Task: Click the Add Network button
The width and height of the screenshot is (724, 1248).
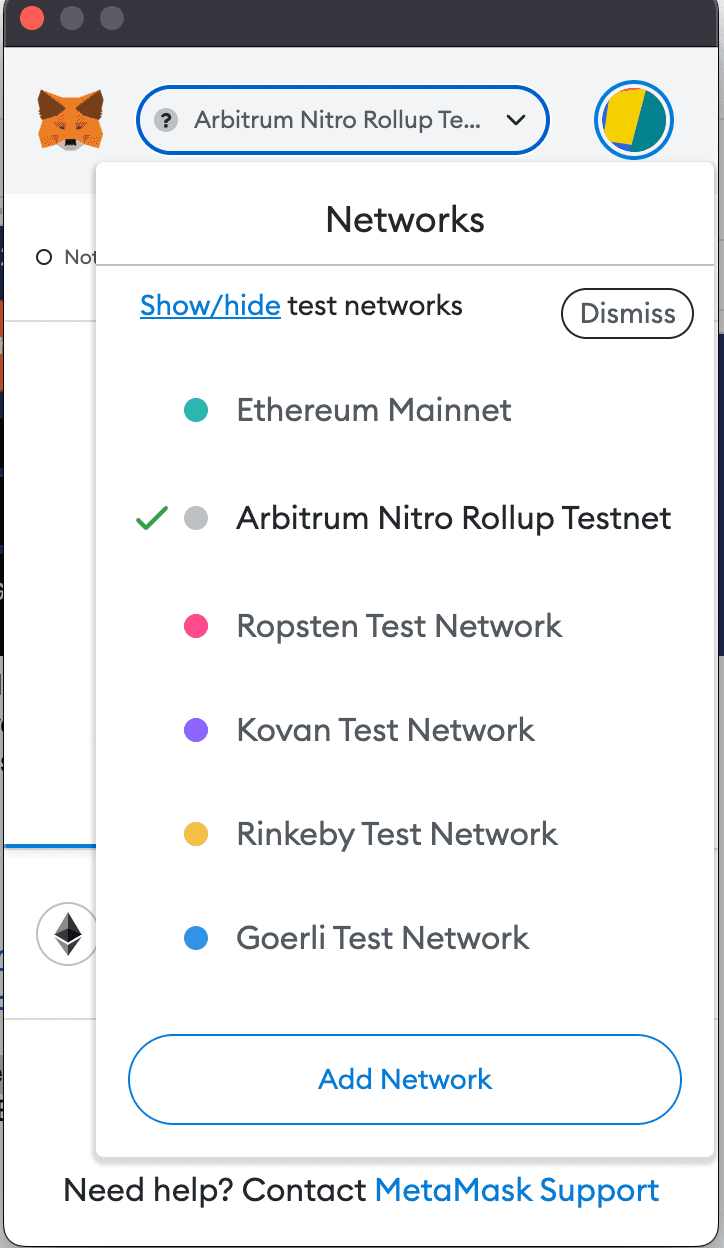Action: coord(404,1079)
